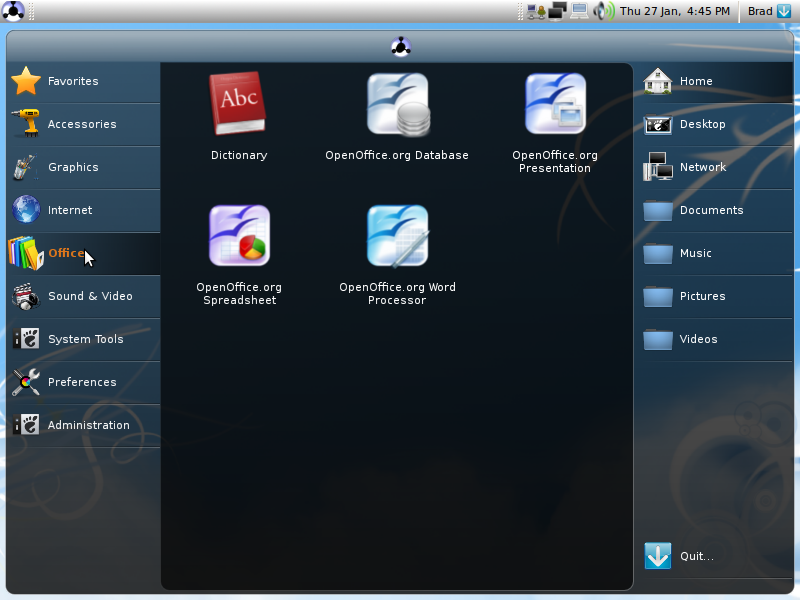Select the Preferences category label
The width and height of the screenshot is (800, 600).
[82, 382]
